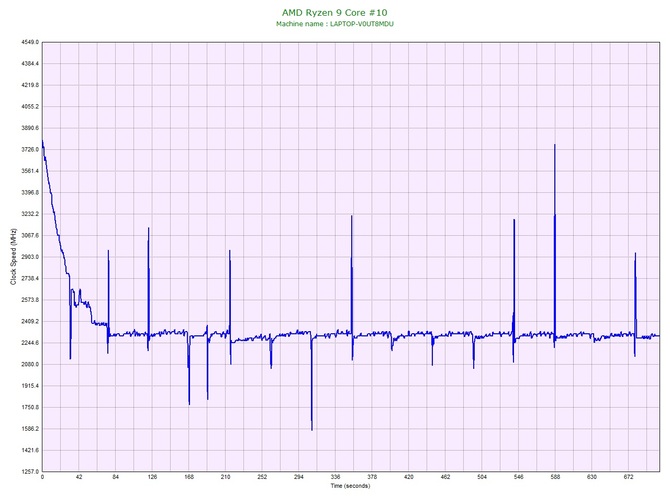Viewport: 670px width, 503px height.
Task: Click the 1257.0 y-axis value
Action: 29,472
